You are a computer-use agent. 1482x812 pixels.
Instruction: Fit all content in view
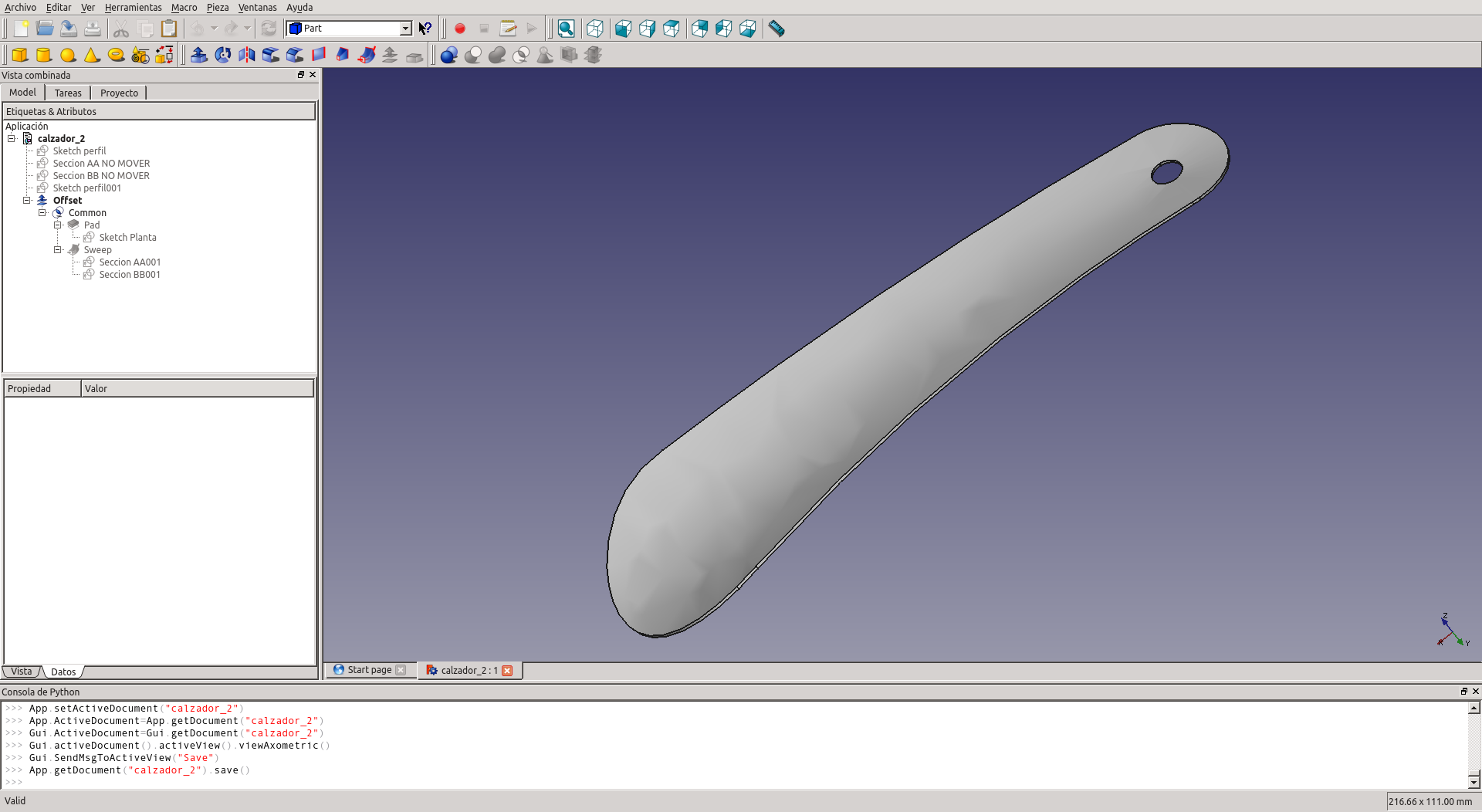click(x=566, y=29)
